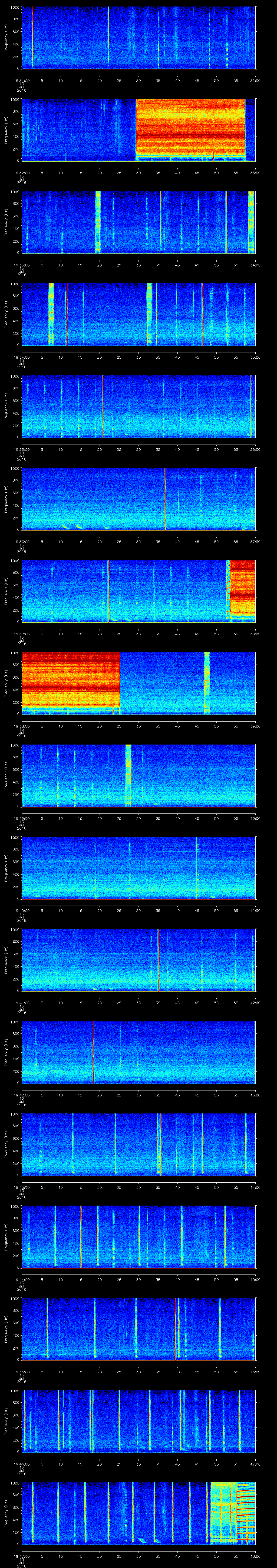
Task: Pick the spectrogram panel starting at 19:37:00
Action: pyautogui.click(x=138, y=590)
